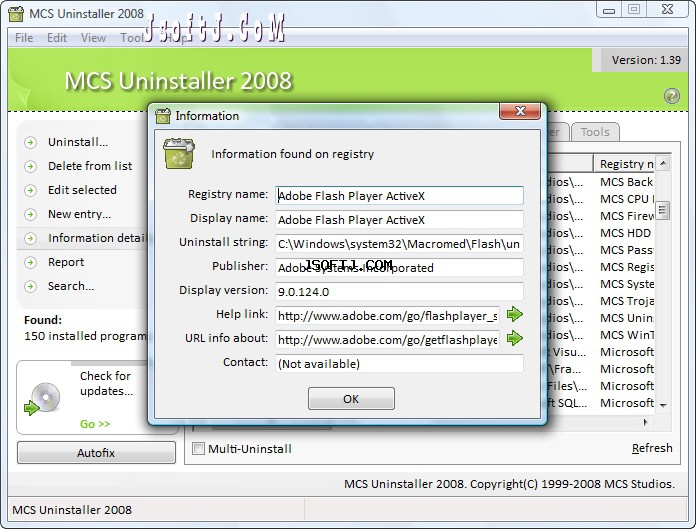Click the Contact field showing Not available
The image size is (696, 529).
399,363
